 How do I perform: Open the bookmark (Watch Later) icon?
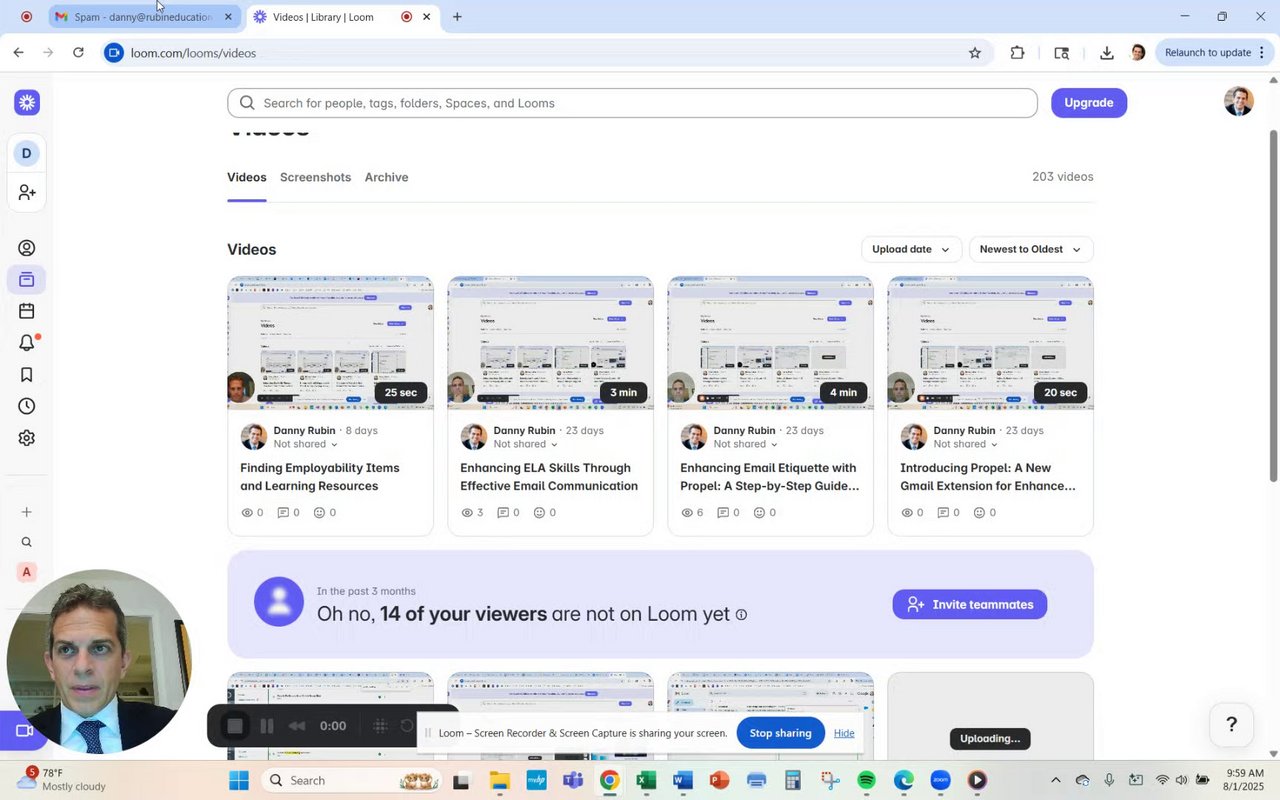coord(27,375)
